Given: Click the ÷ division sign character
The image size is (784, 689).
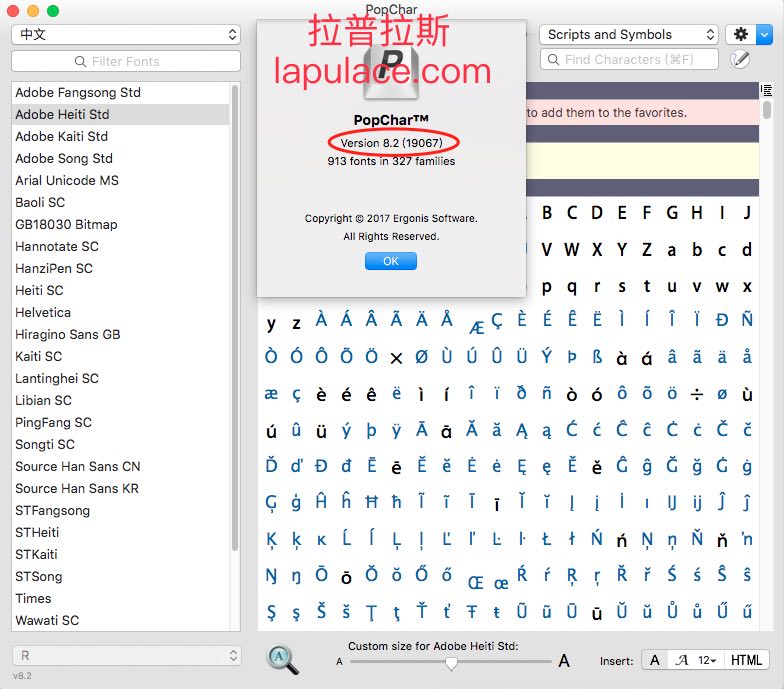Looking at the screenshot, I should [696, 395].
